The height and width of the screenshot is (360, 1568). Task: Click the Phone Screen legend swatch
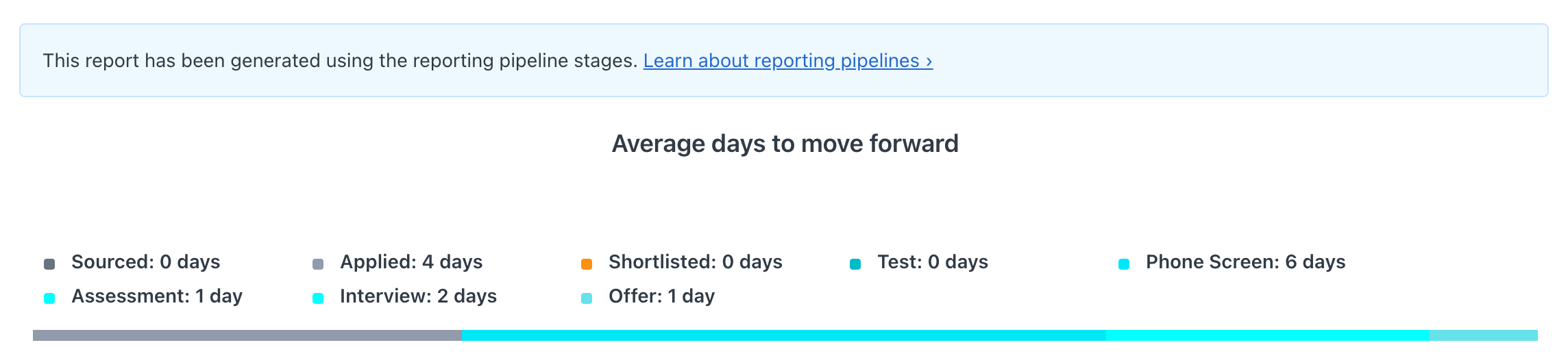click(x=1124, y=264)
